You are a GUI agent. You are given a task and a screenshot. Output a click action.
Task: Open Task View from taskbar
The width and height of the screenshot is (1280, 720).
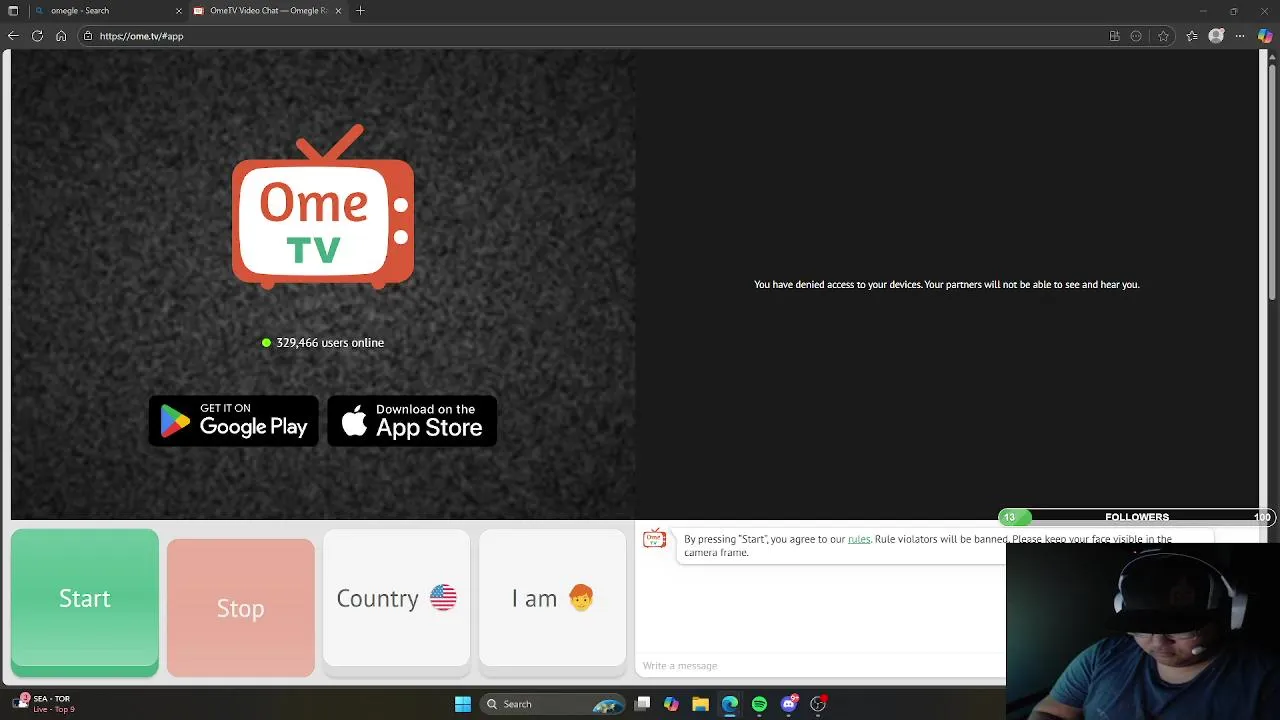coord(643,704)
